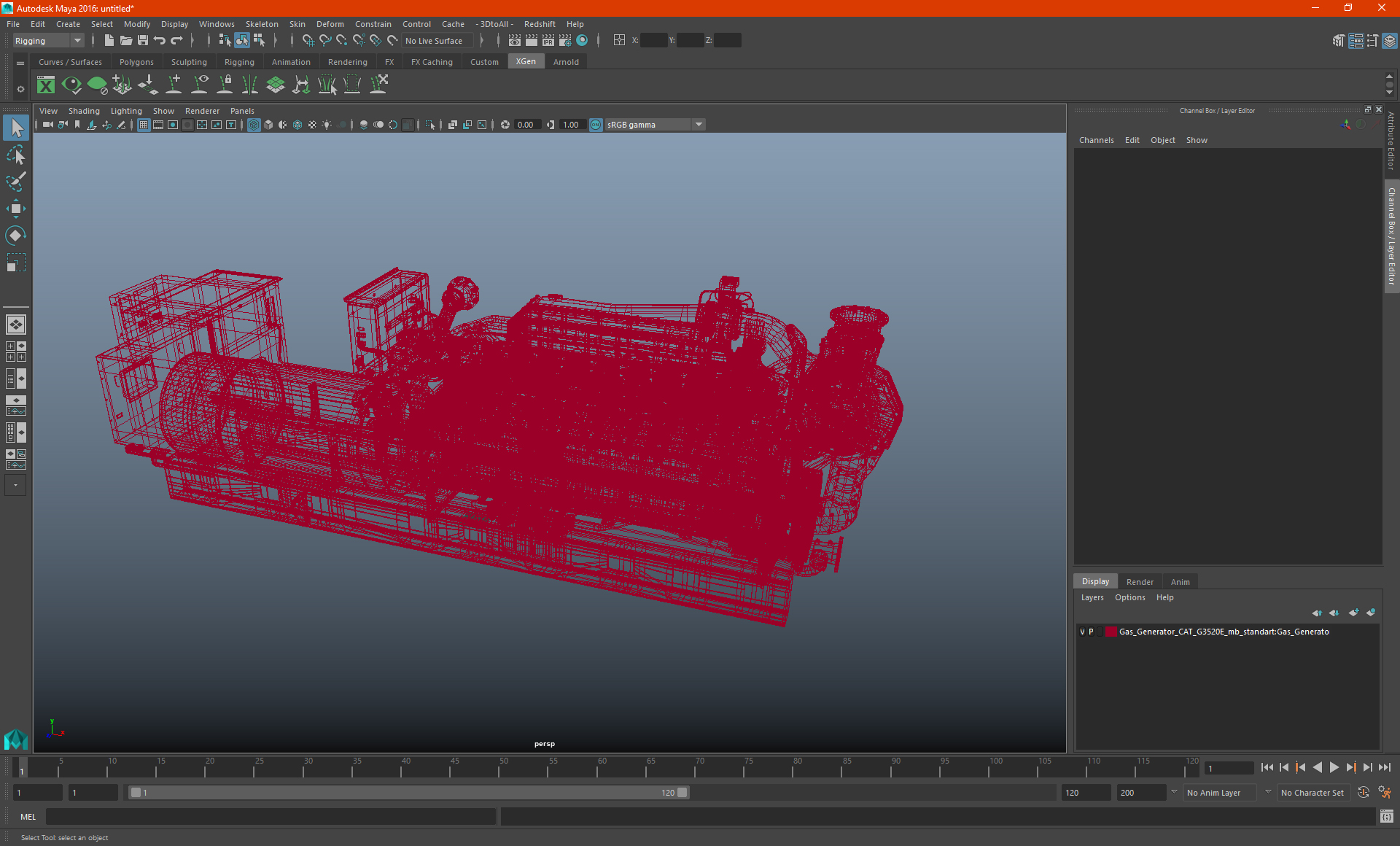Open the Script Editor icon
This screenshot has width=1400, height=846.
1387,817
